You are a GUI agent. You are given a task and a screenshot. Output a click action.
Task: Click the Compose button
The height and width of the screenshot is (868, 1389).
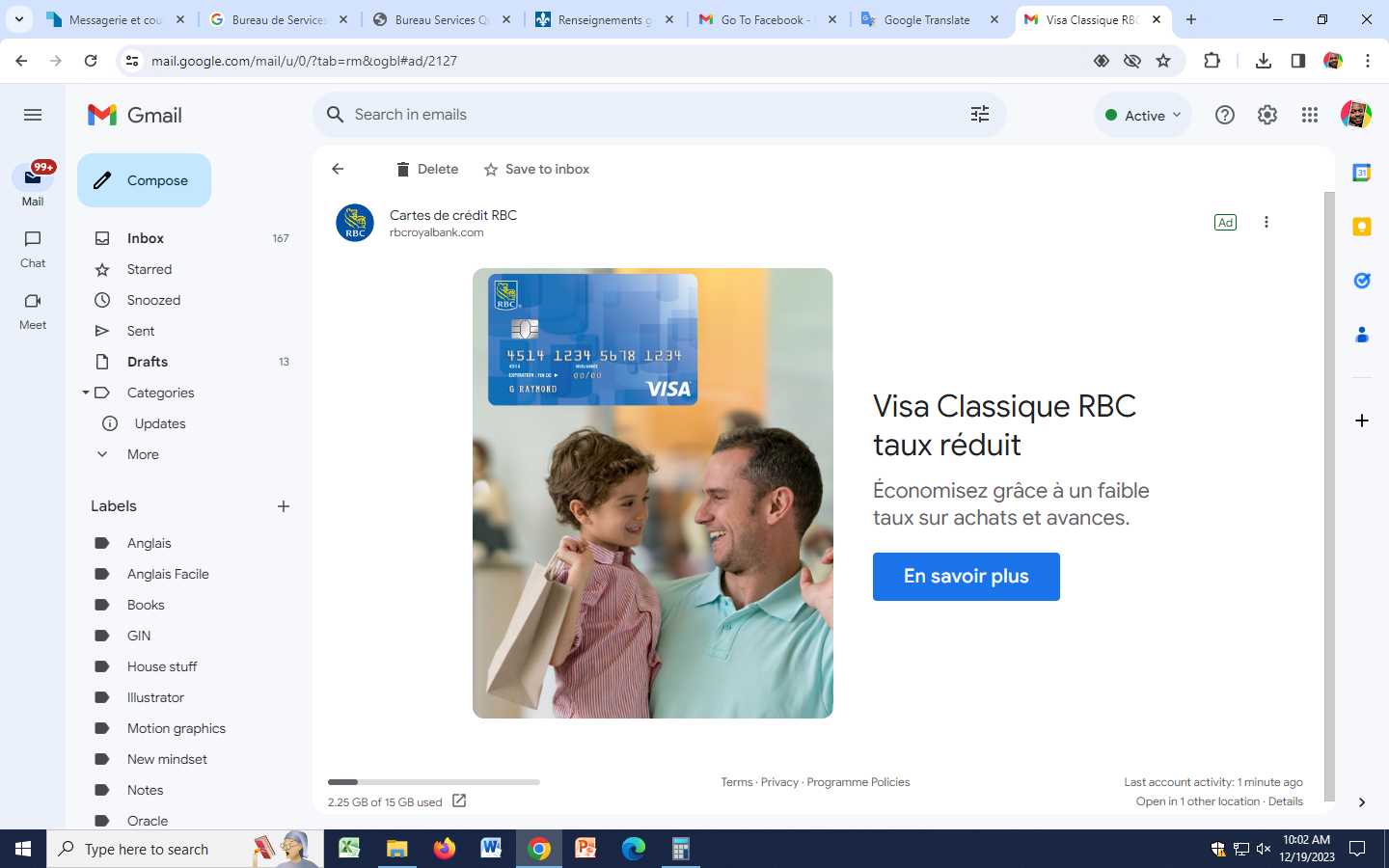click(x=144, y=180)
